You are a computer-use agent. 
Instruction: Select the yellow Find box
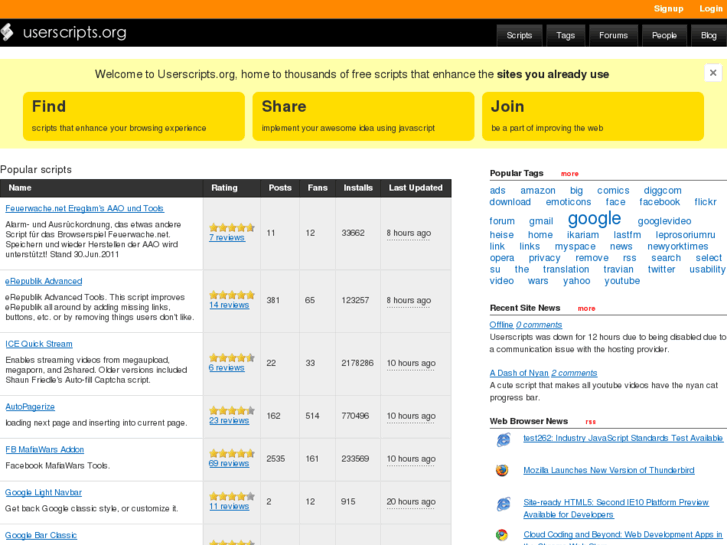click(133, 116)
